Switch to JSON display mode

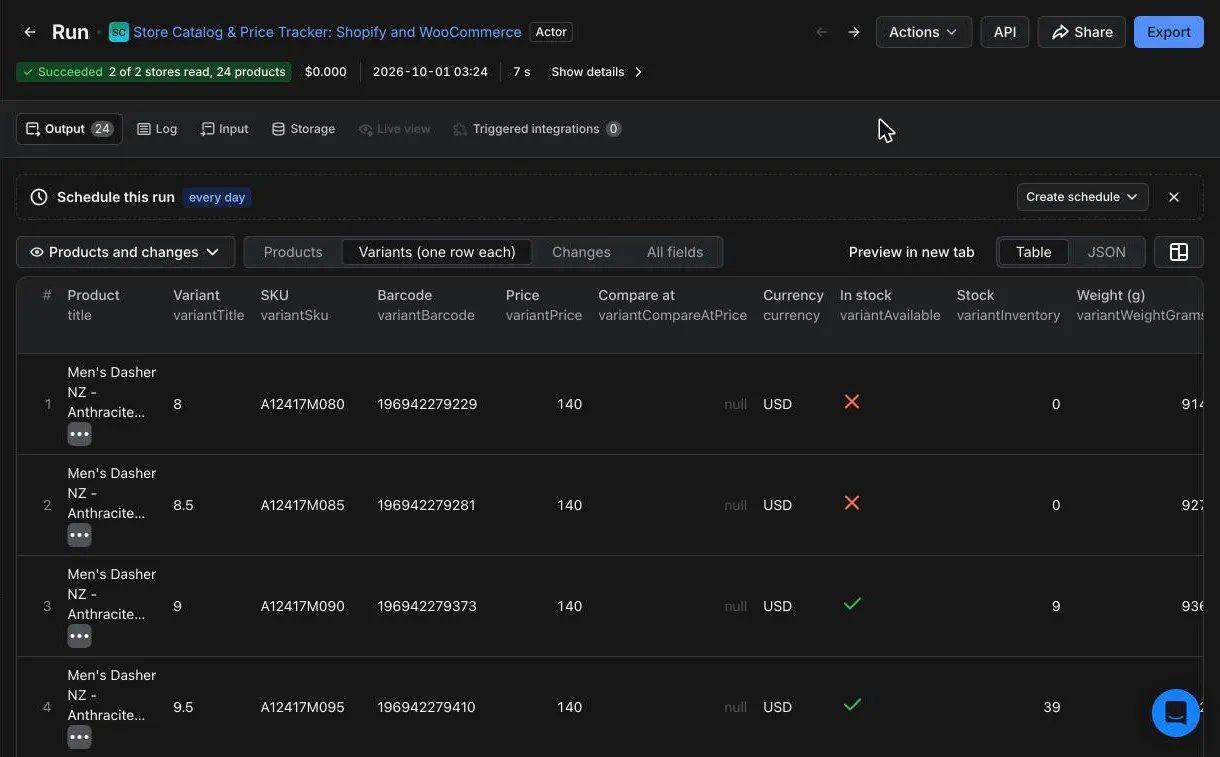[x=1106, y=252]
